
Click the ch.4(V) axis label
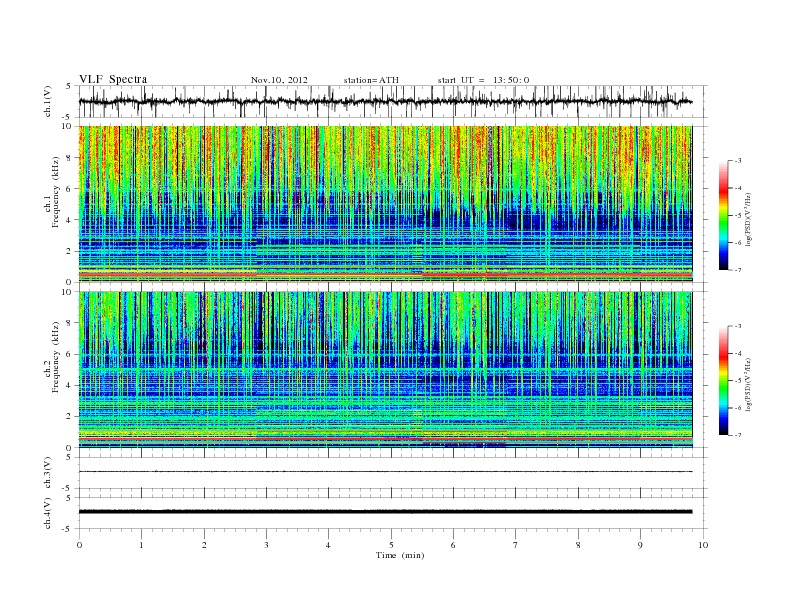48,513
